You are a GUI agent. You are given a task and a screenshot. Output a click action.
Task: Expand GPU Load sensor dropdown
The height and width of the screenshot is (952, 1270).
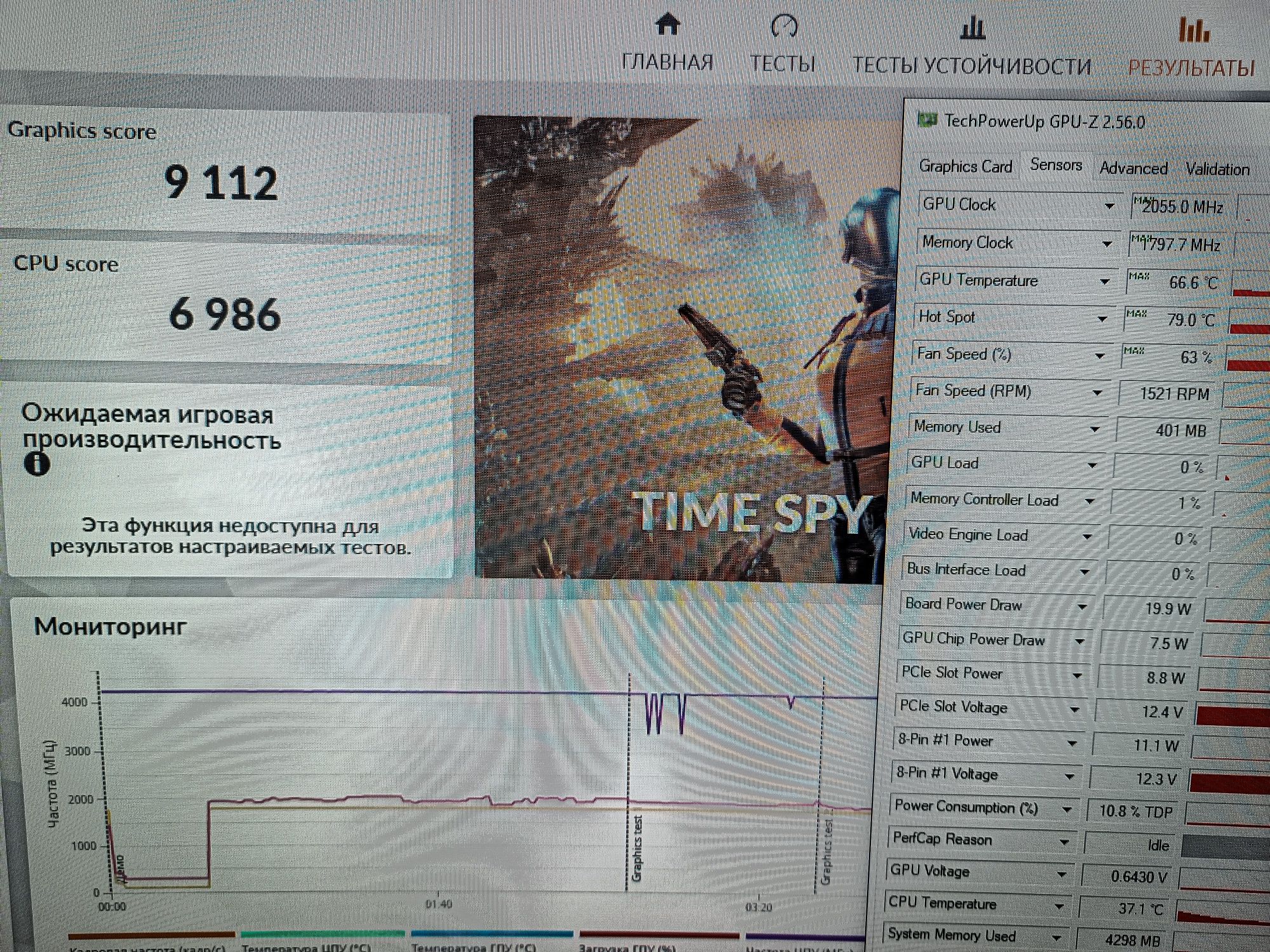pos(1092,466)
